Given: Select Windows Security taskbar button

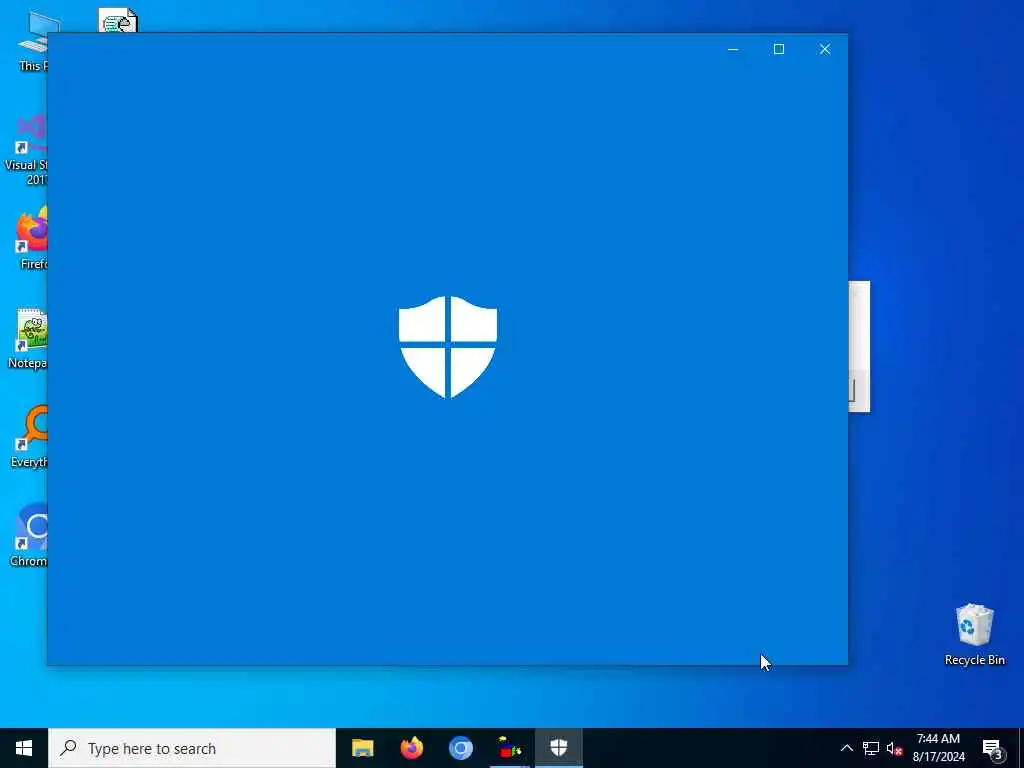Looking at the screenshot, I should pyautogui.click(x=558, y=748).
